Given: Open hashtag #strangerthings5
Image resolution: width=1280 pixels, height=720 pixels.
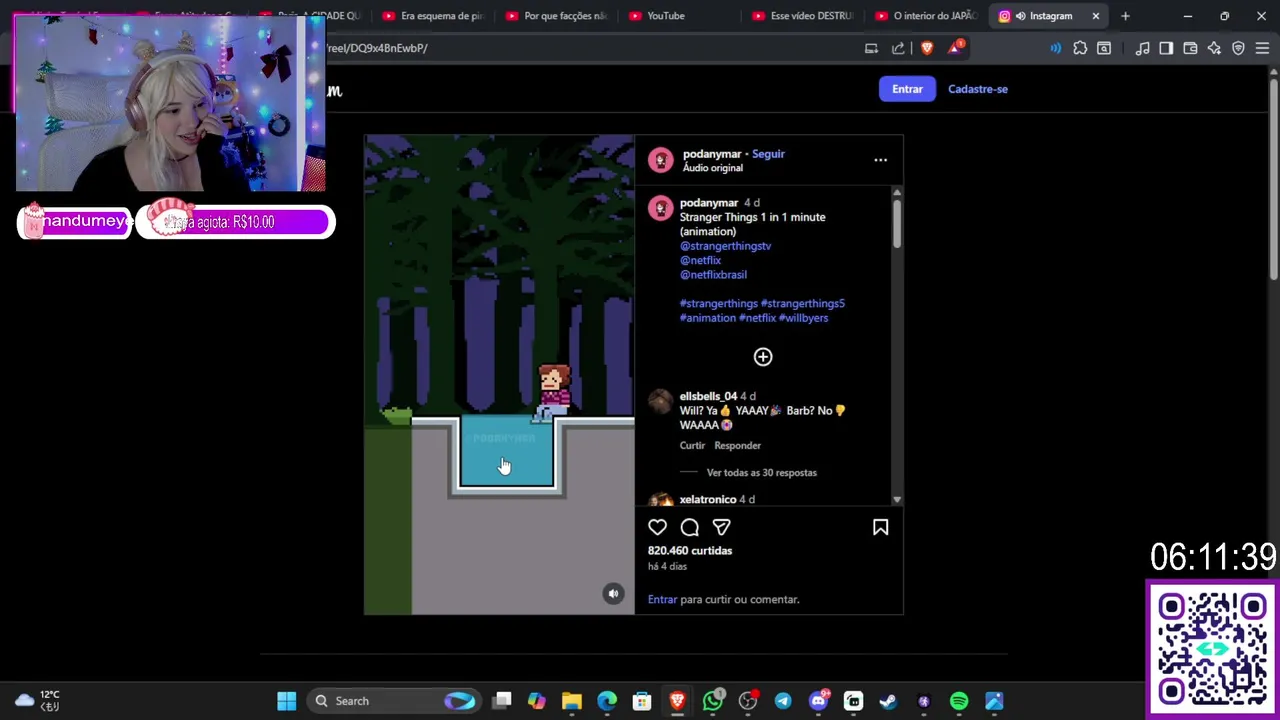Looking at the screenshot, I should pos(803,304).
